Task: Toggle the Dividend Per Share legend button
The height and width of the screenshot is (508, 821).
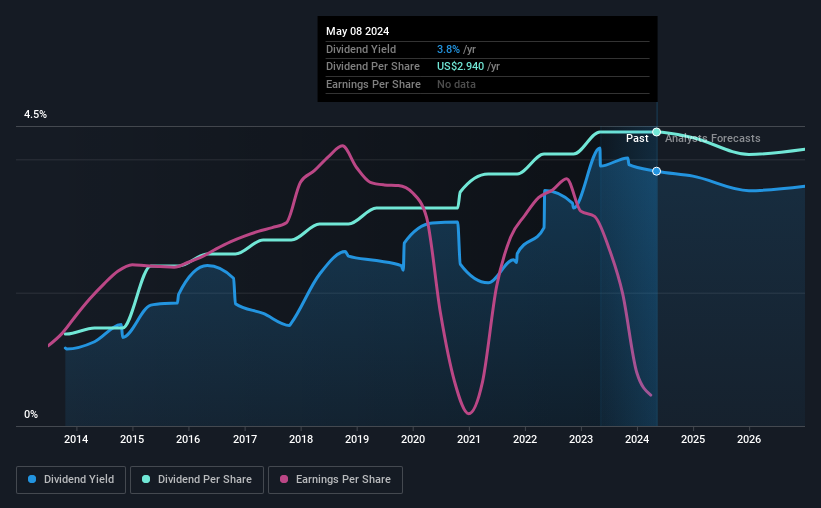Action: (197, 480)
